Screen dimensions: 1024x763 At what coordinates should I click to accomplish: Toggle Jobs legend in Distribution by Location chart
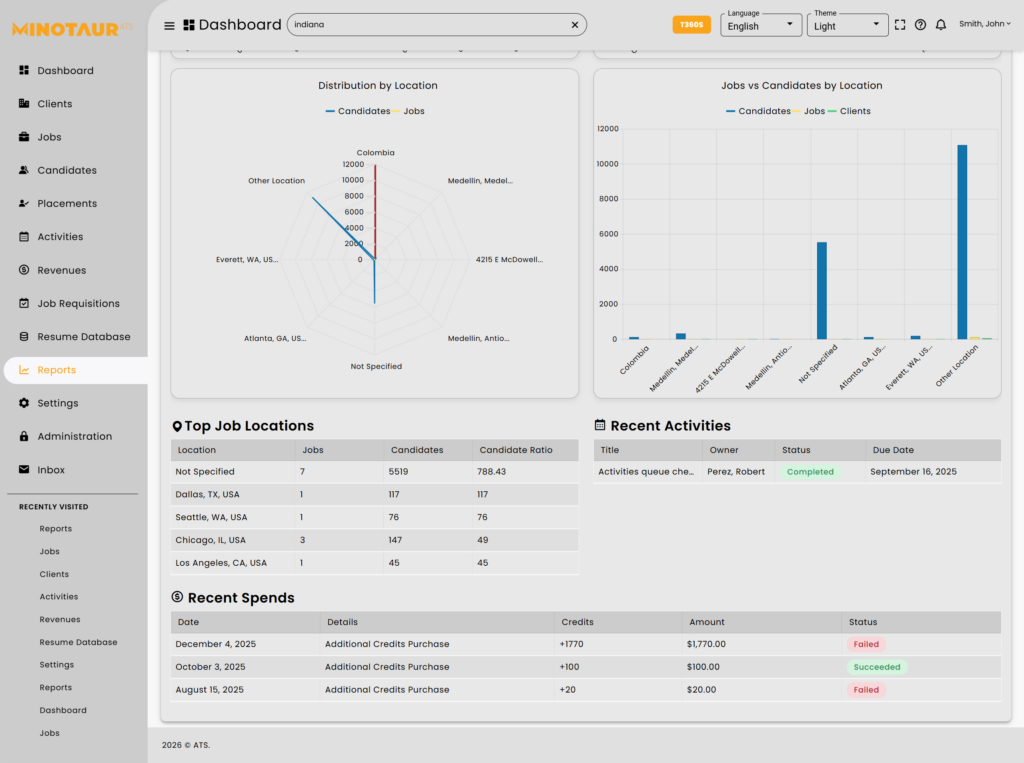408,111
